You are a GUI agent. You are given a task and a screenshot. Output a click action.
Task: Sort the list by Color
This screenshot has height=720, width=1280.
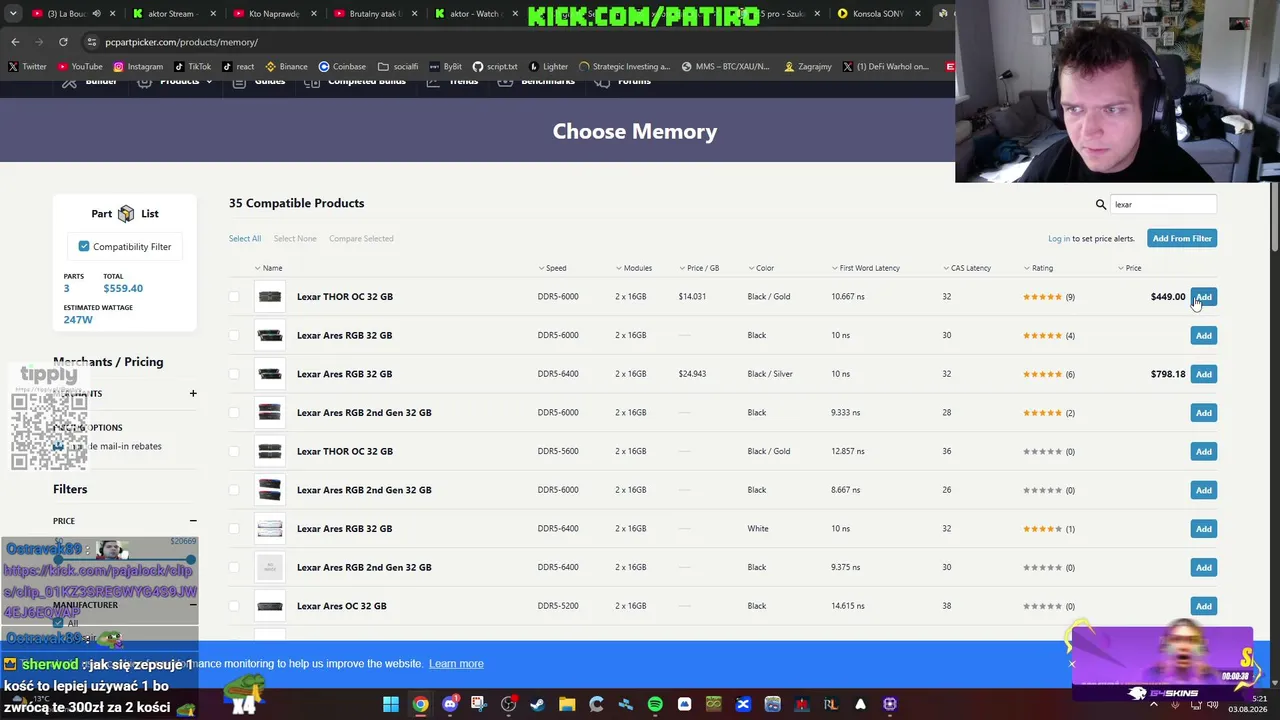point(761,268)
